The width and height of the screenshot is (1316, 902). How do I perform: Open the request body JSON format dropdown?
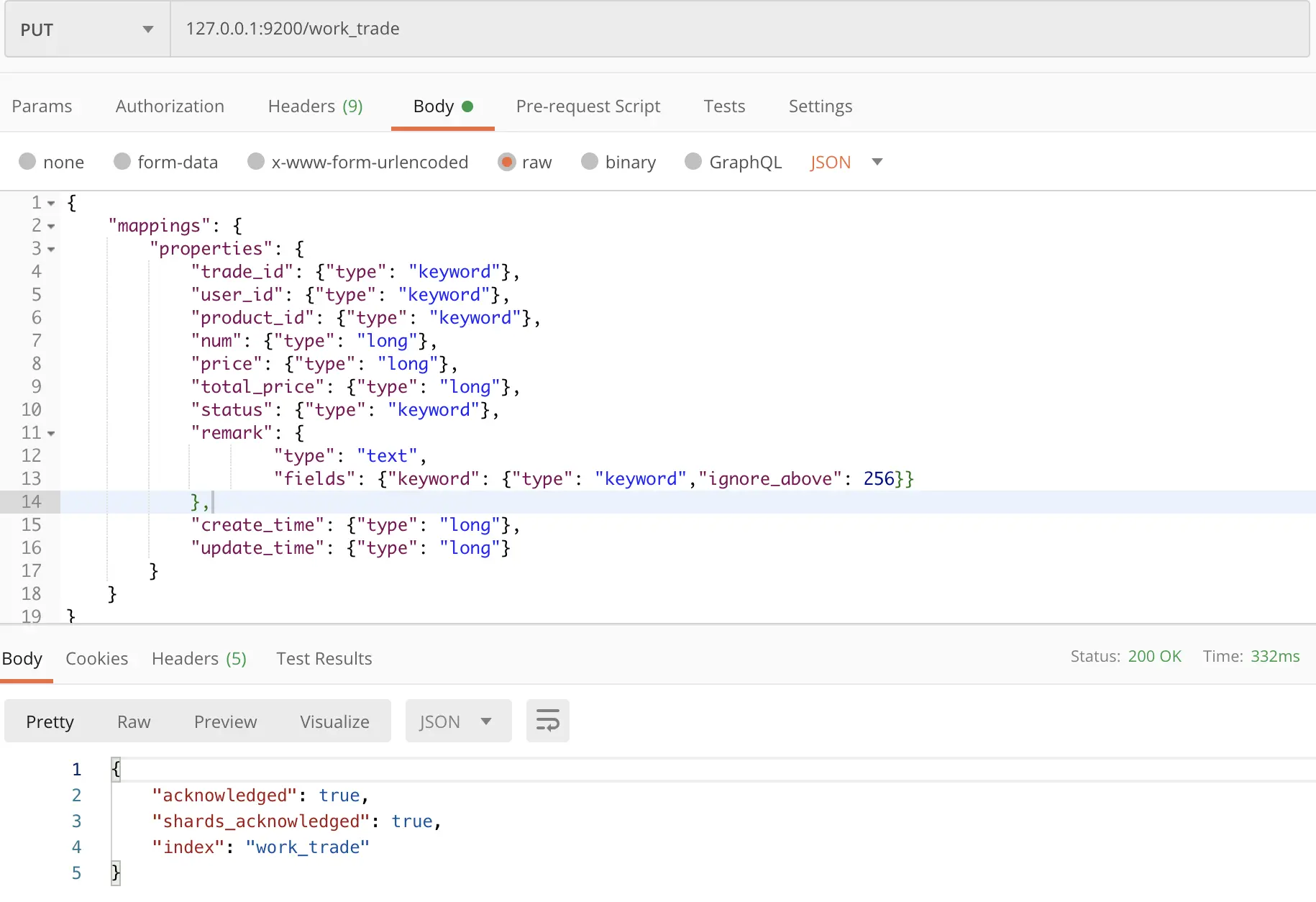[846, 162]
